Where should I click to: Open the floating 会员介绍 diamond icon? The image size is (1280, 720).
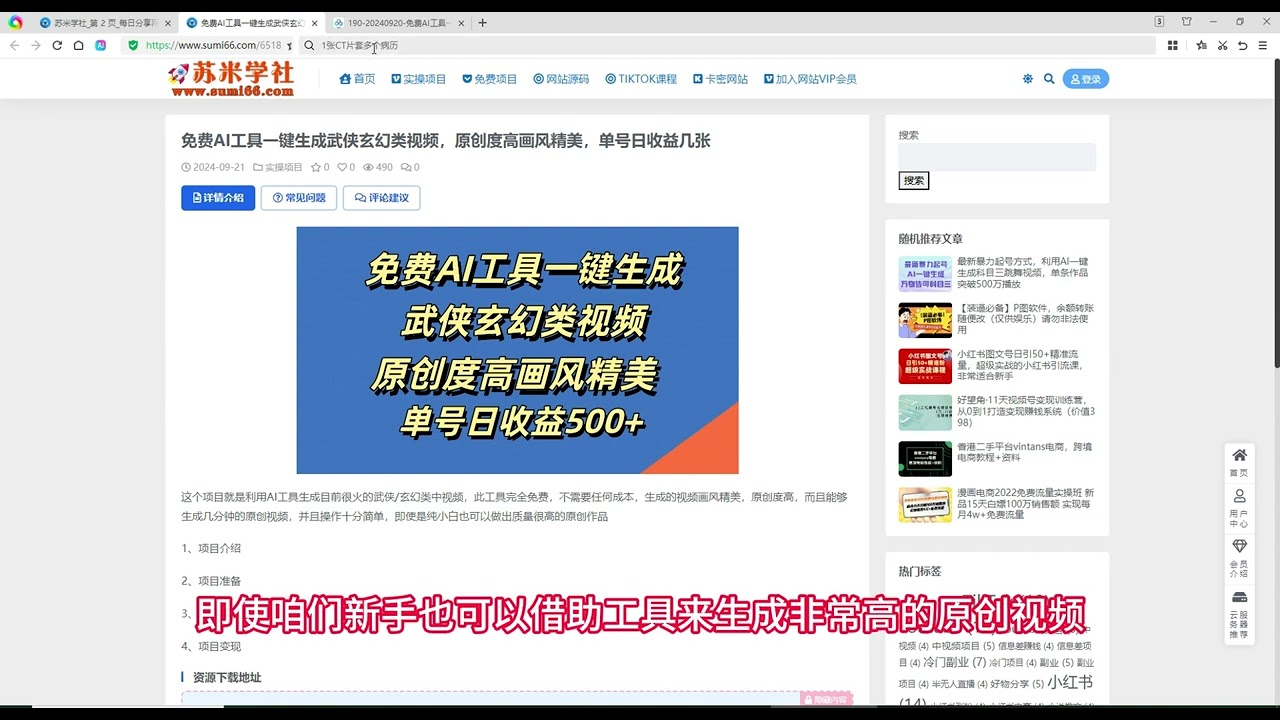[1239, 558]
